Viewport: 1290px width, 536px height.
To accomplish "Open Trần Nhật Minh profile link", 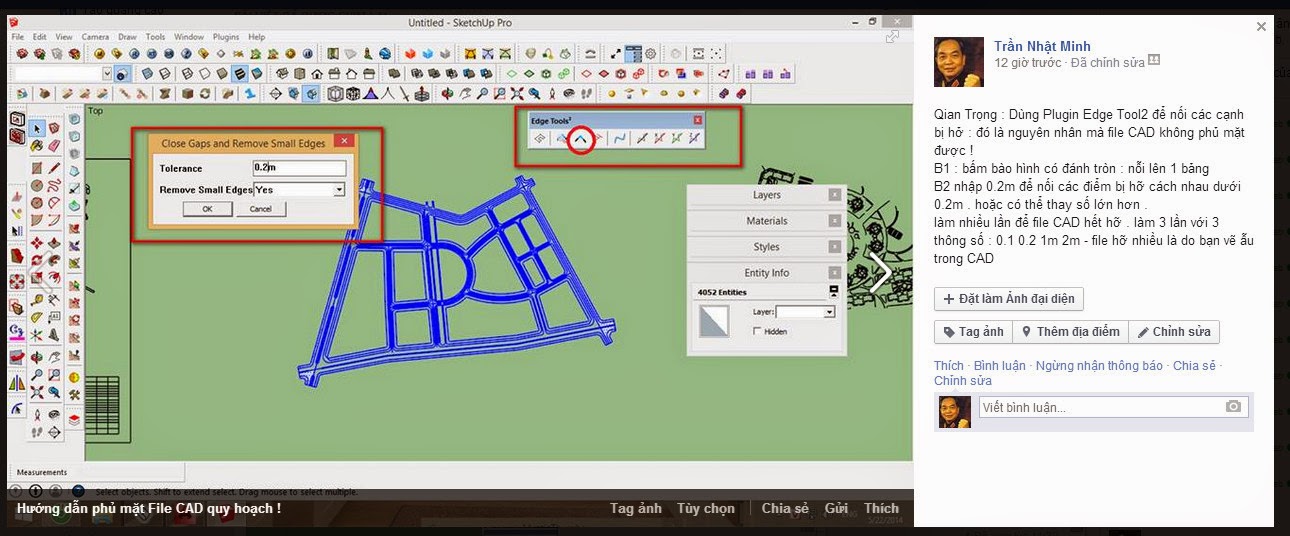I will [x=1042, y=46].
